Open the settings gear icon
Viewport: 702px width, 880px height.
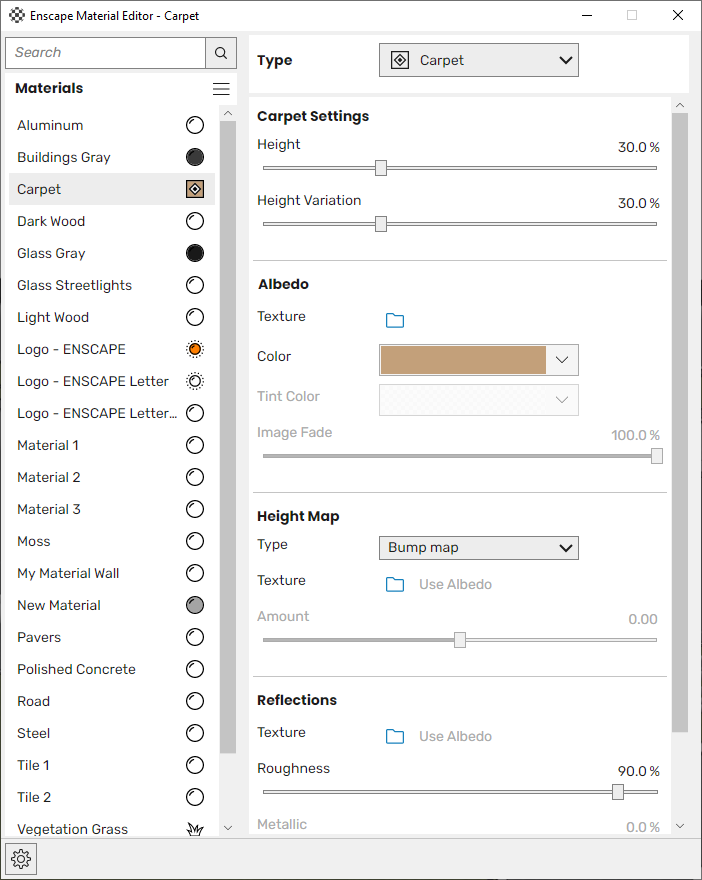coord(21,858)
